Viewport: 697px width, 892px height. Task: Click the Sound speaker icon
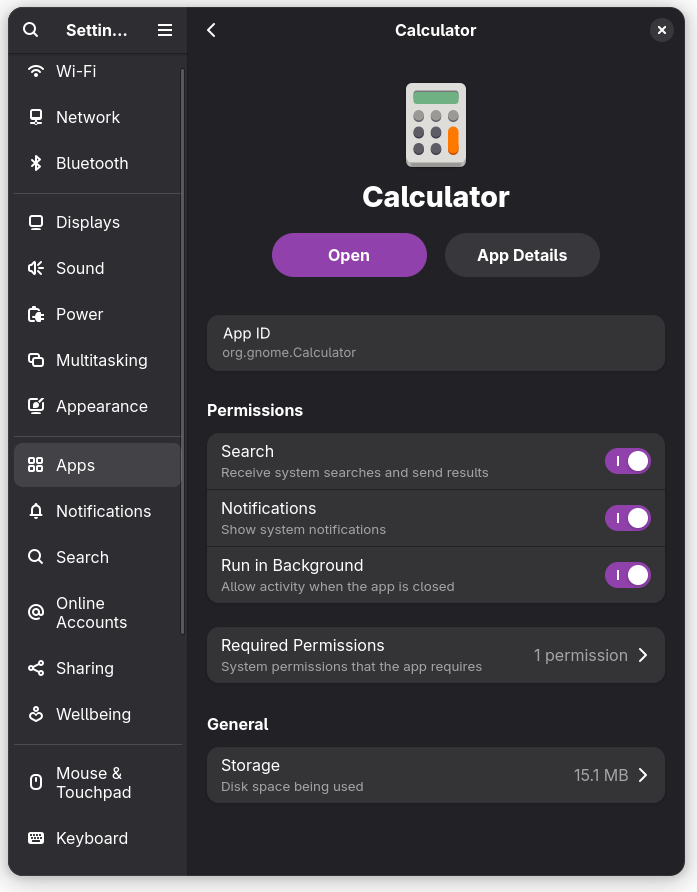pyautogui.click(x=36, y=268)
